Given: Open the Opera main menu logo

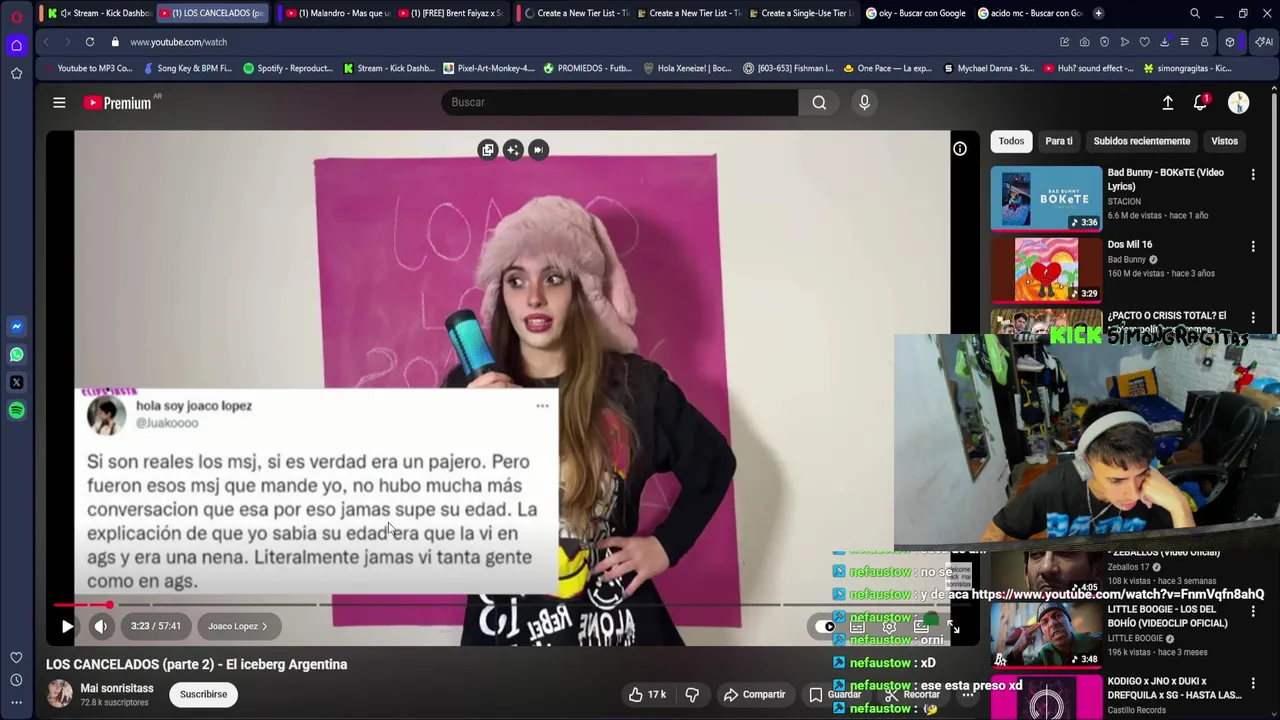Looking at the screenshot, I should [x=16, y=15].
